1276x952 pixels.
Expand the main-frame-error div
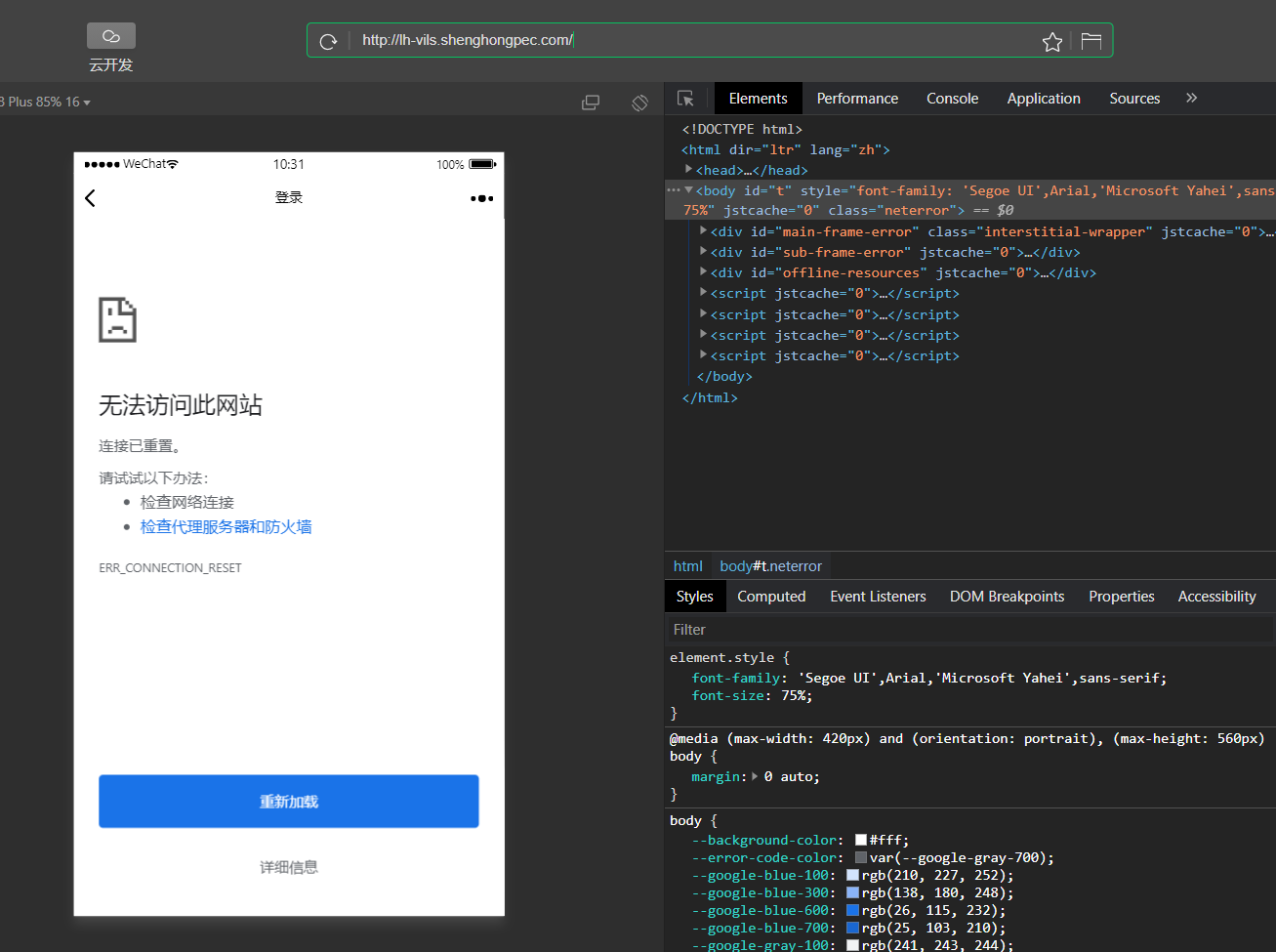pos(704,231)
